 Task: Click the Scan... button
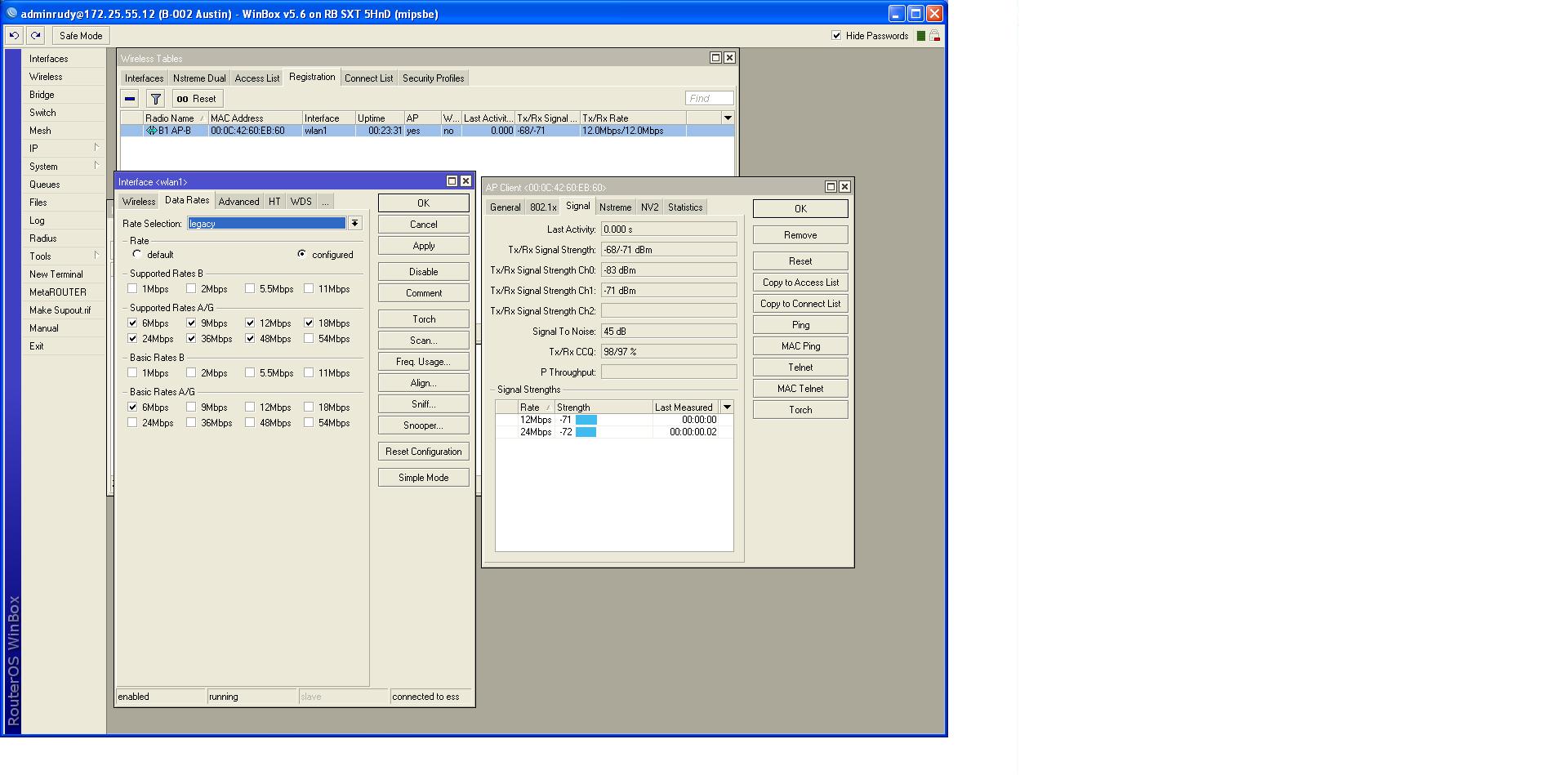[424, 341]
